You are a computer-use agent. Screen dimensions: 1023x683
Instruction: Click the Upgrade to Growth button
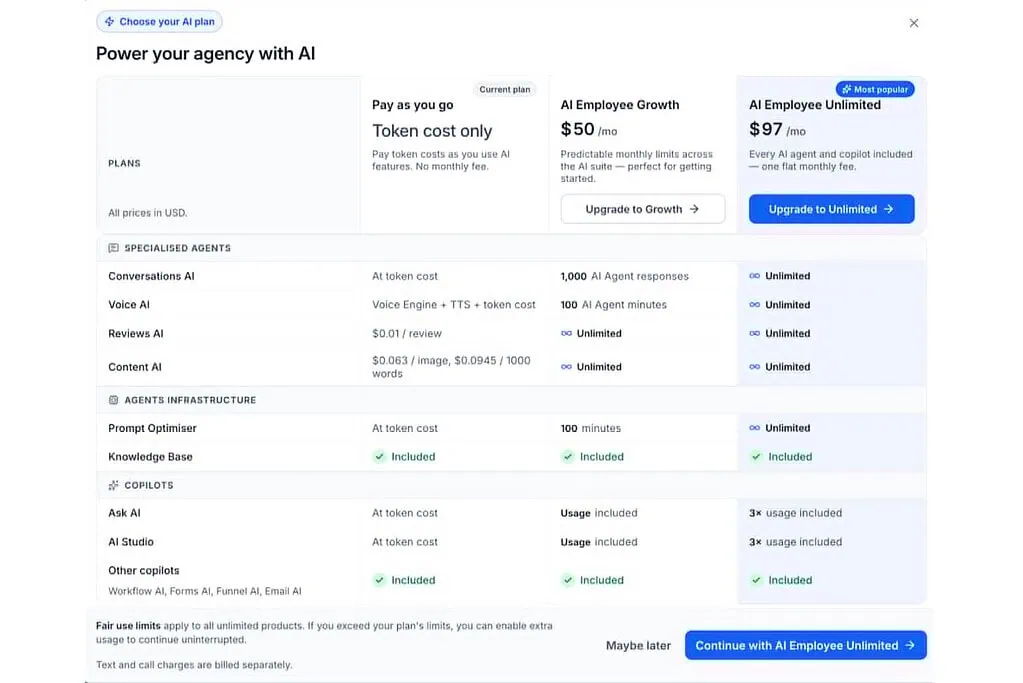(643, 209)
